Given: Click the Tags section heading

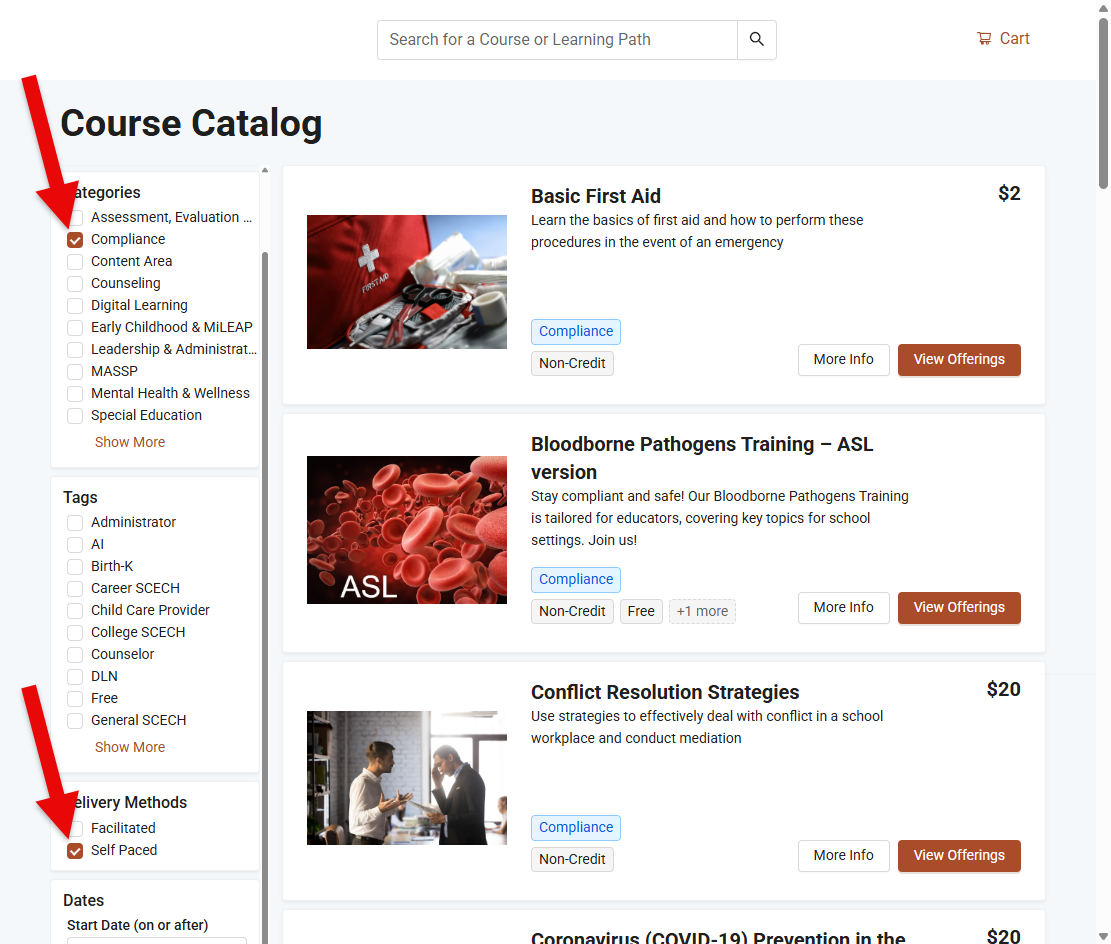Looking at the screenshot, I should [x=80, y=498].
